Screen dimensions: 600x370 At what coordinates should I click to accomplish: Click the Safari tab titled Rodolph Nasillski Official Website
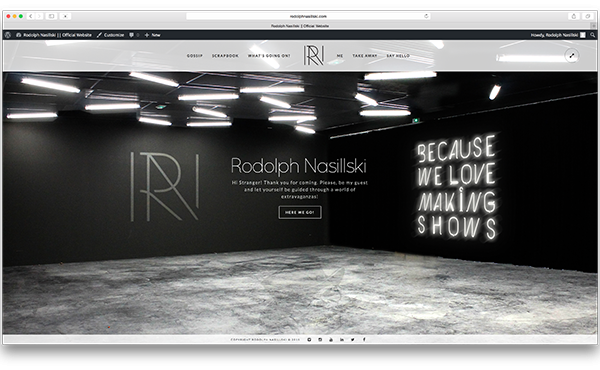(300, 26)
